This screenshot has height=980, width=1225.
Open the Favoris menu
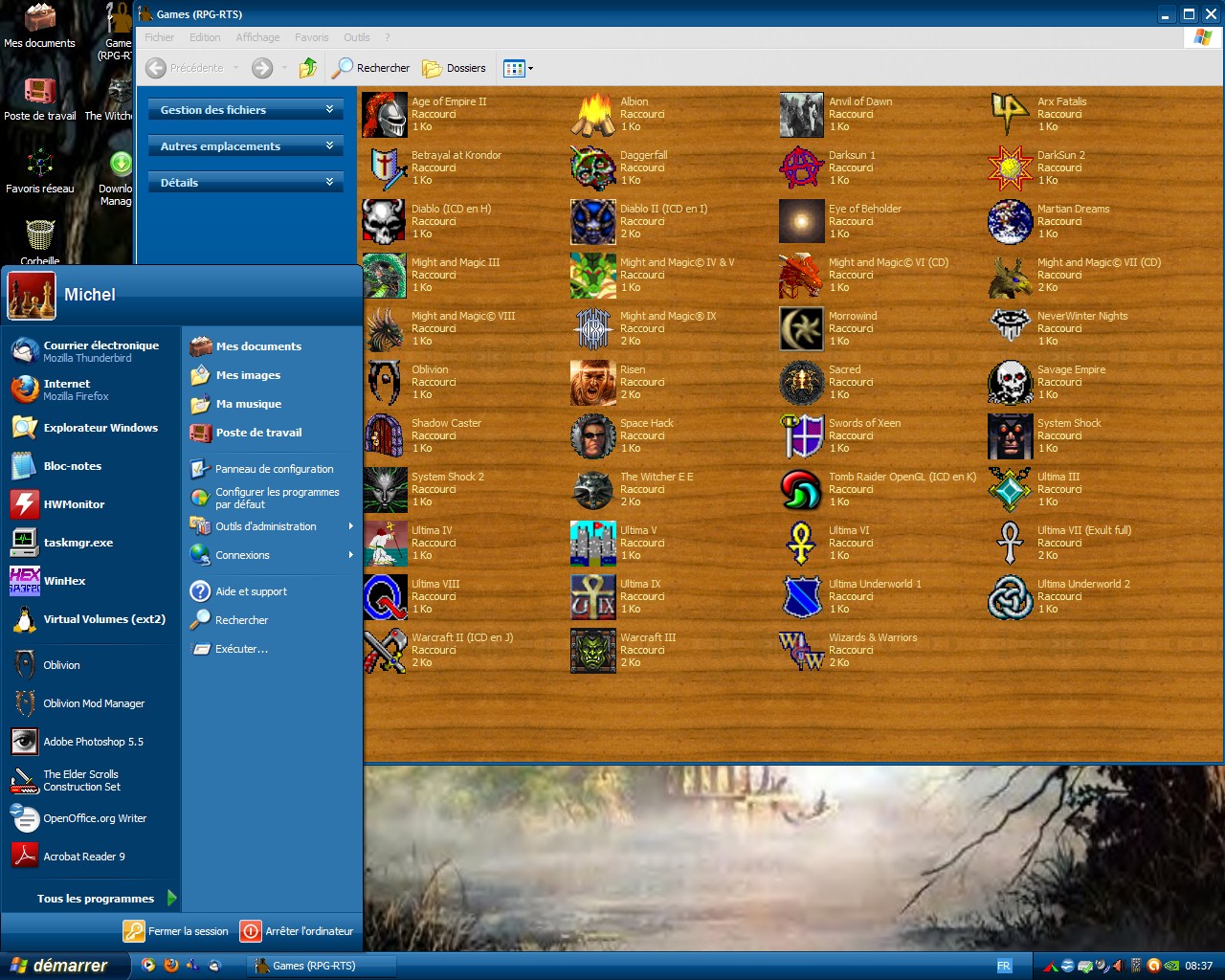312,37
